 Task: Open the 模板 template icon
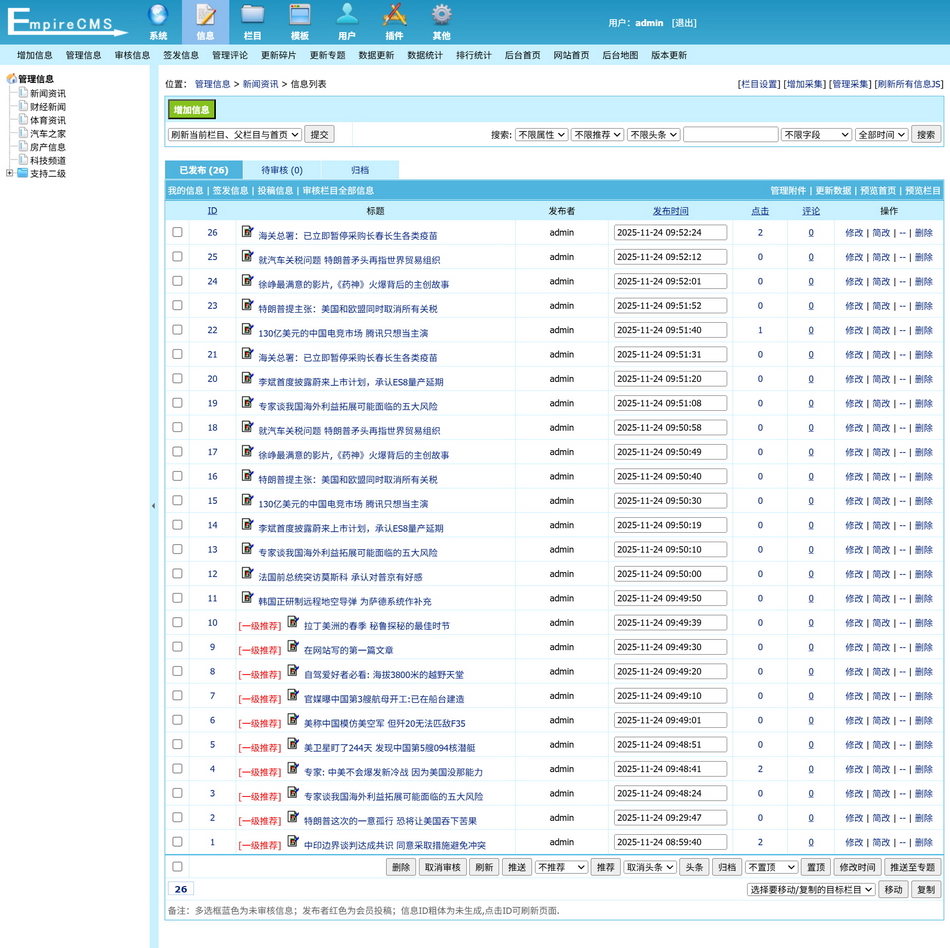click(x=299, y=15)
